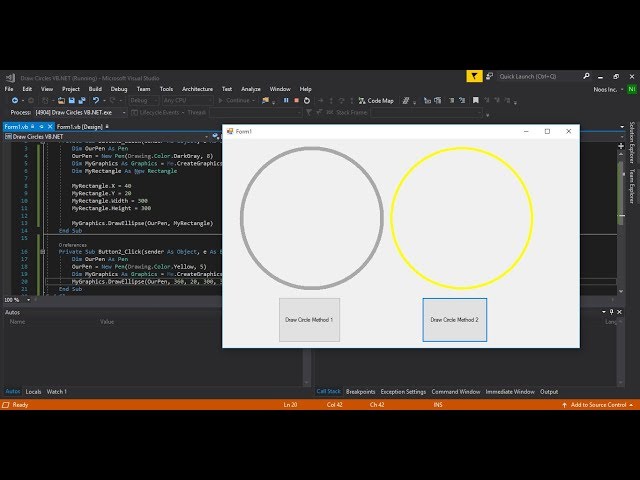Image resolution: width=640 pixels, height=480 pixels.
Task: Open the 100 % zoom level dropdown
Action: pyautogui.click(x=17, y=300)
